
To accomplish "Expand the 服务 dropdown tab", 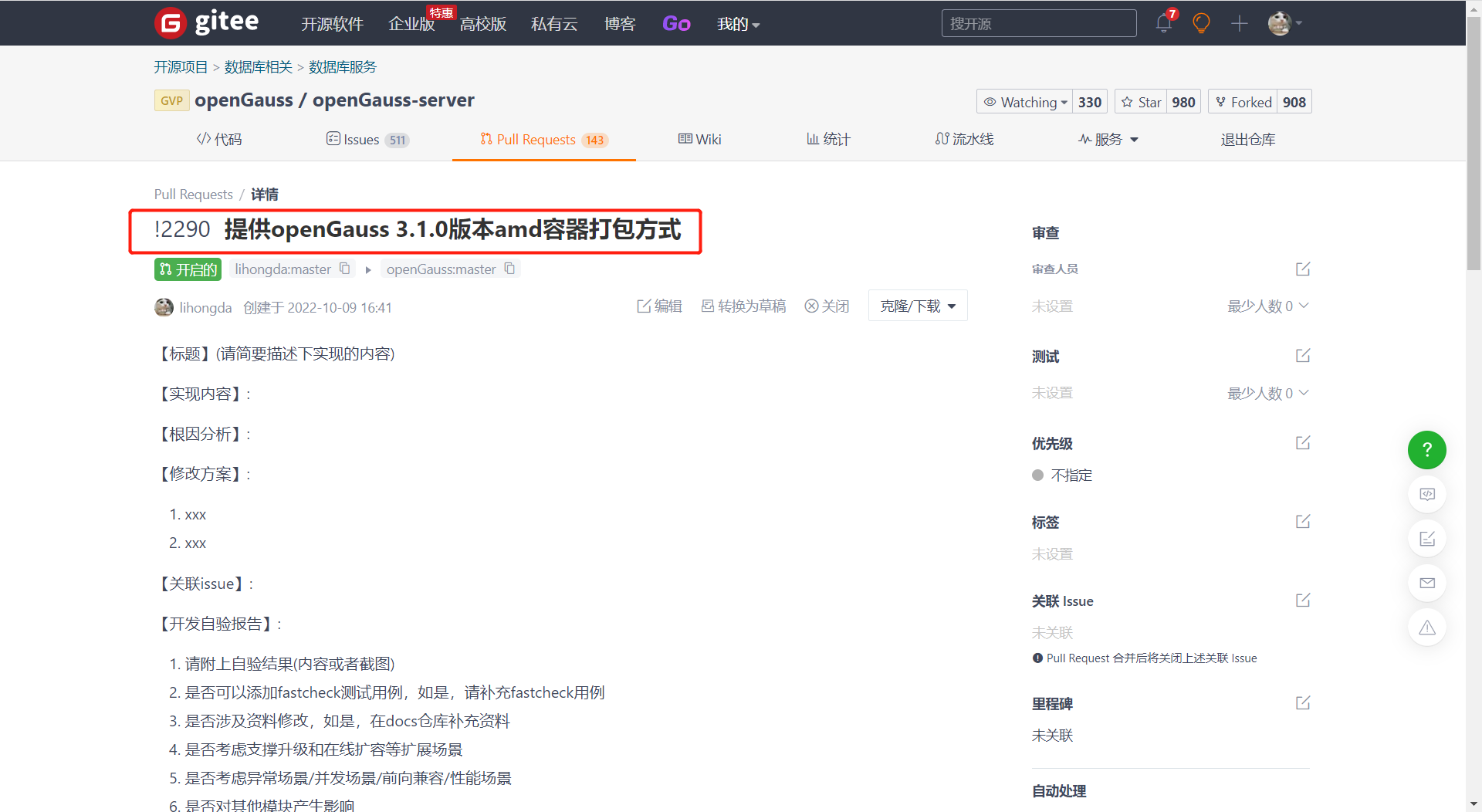I will (1108, 140).
